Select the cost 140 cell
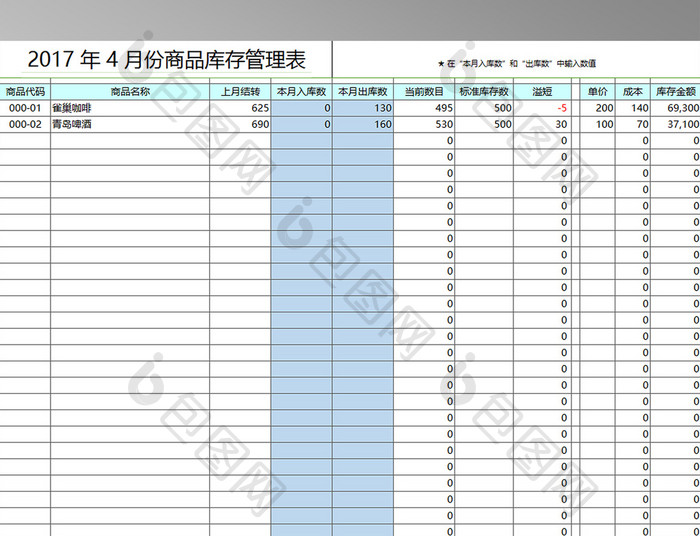 click(x=633, y=108)
